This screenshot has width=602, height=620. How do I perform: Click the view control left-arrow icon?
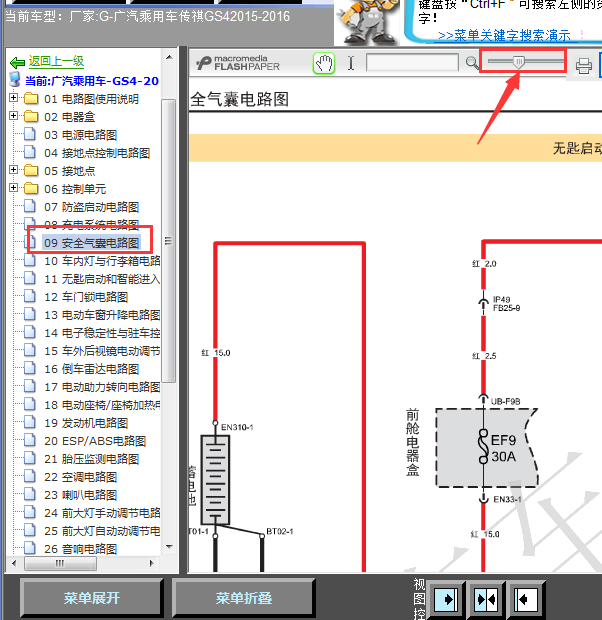[526, 599]
